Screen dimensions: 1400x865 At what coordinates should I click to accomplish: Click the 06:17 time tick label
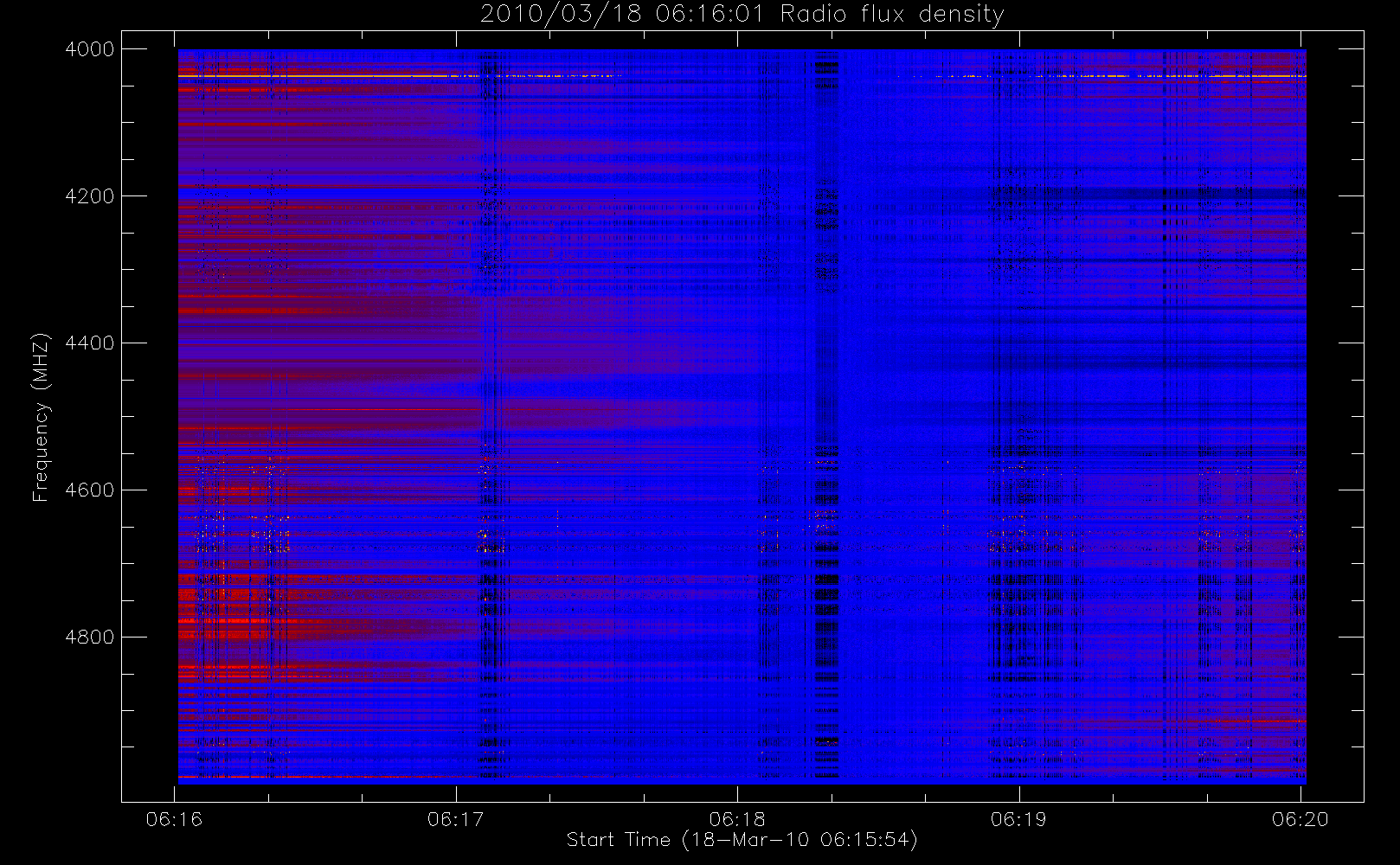455,819
